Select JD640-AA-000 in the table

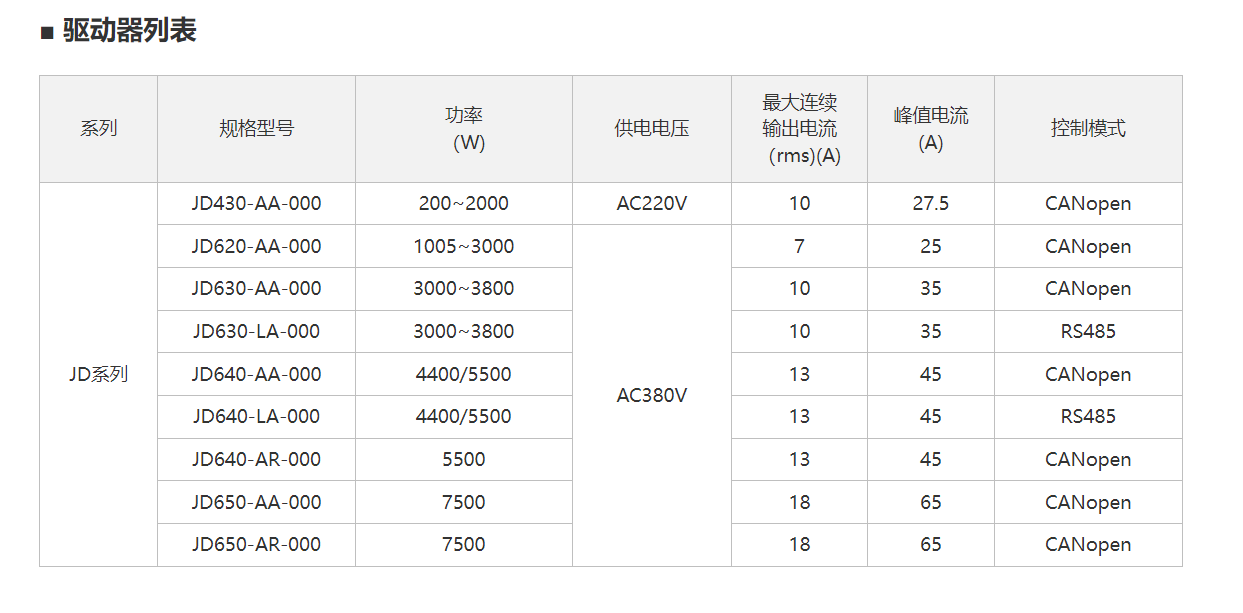coord(256,374)
